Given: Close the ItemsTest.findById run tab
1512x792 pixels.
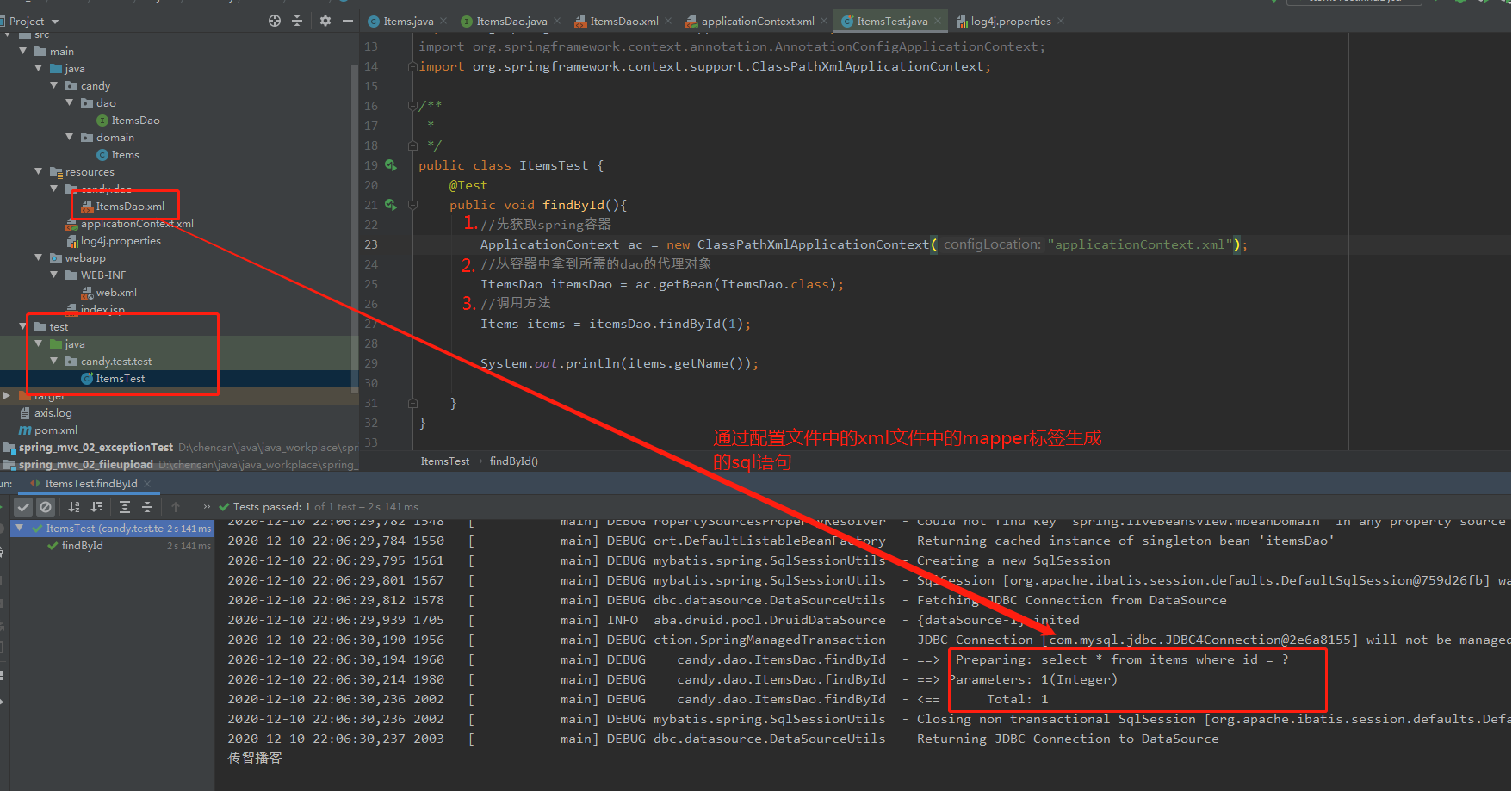Looking at the screenshot, I should 147,484.
